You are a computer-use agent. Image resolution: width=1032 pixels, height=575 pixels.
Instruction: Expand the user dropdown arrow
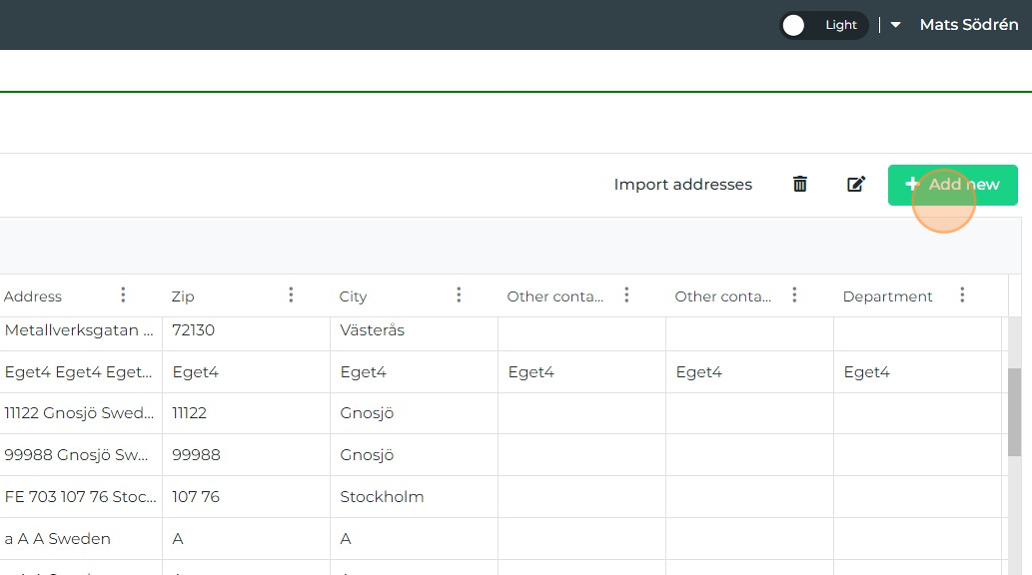click(x=896, y=25)
